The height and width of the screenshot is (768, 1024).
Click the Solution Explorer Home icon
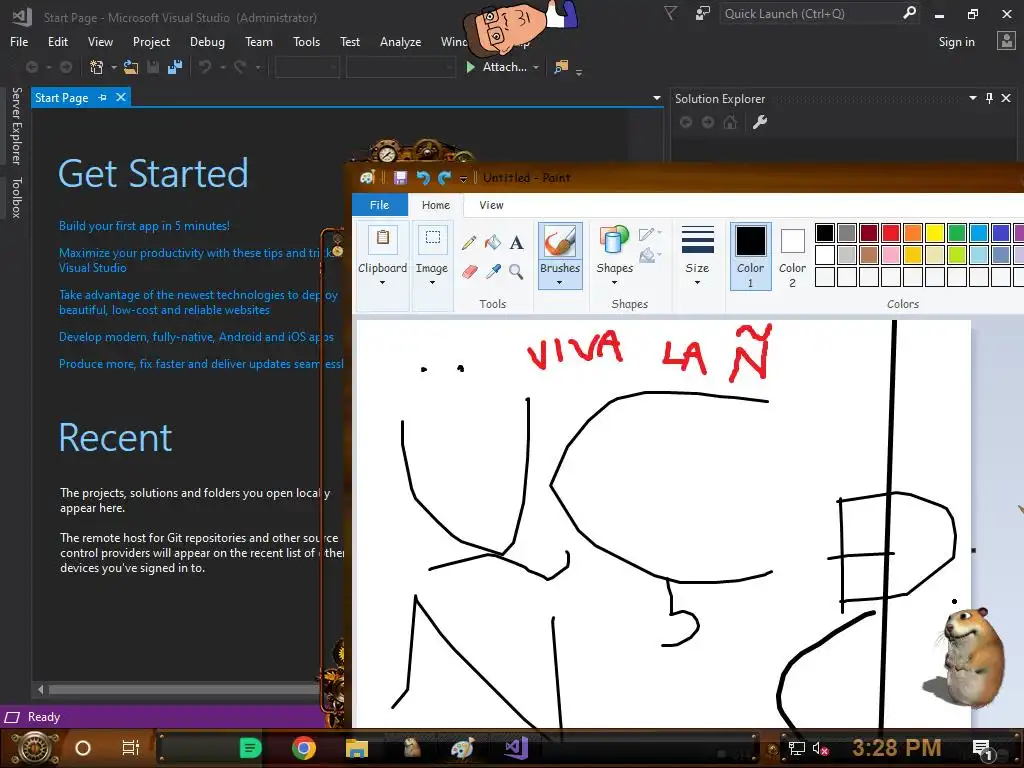coord(730,122)
